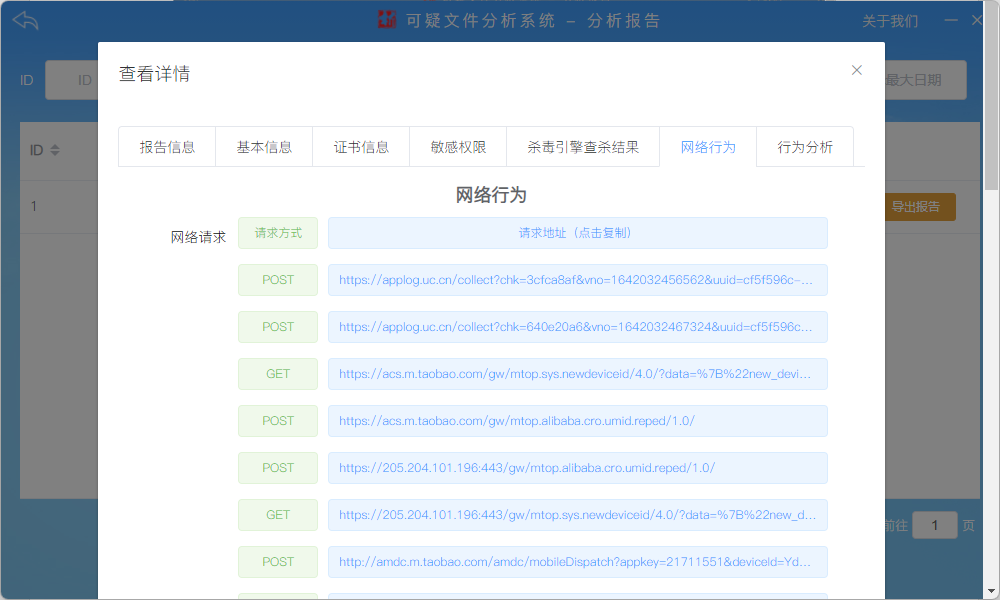The image size is (1000, 600).
Task: Sort table by ID column arrows
Action: 55,150
